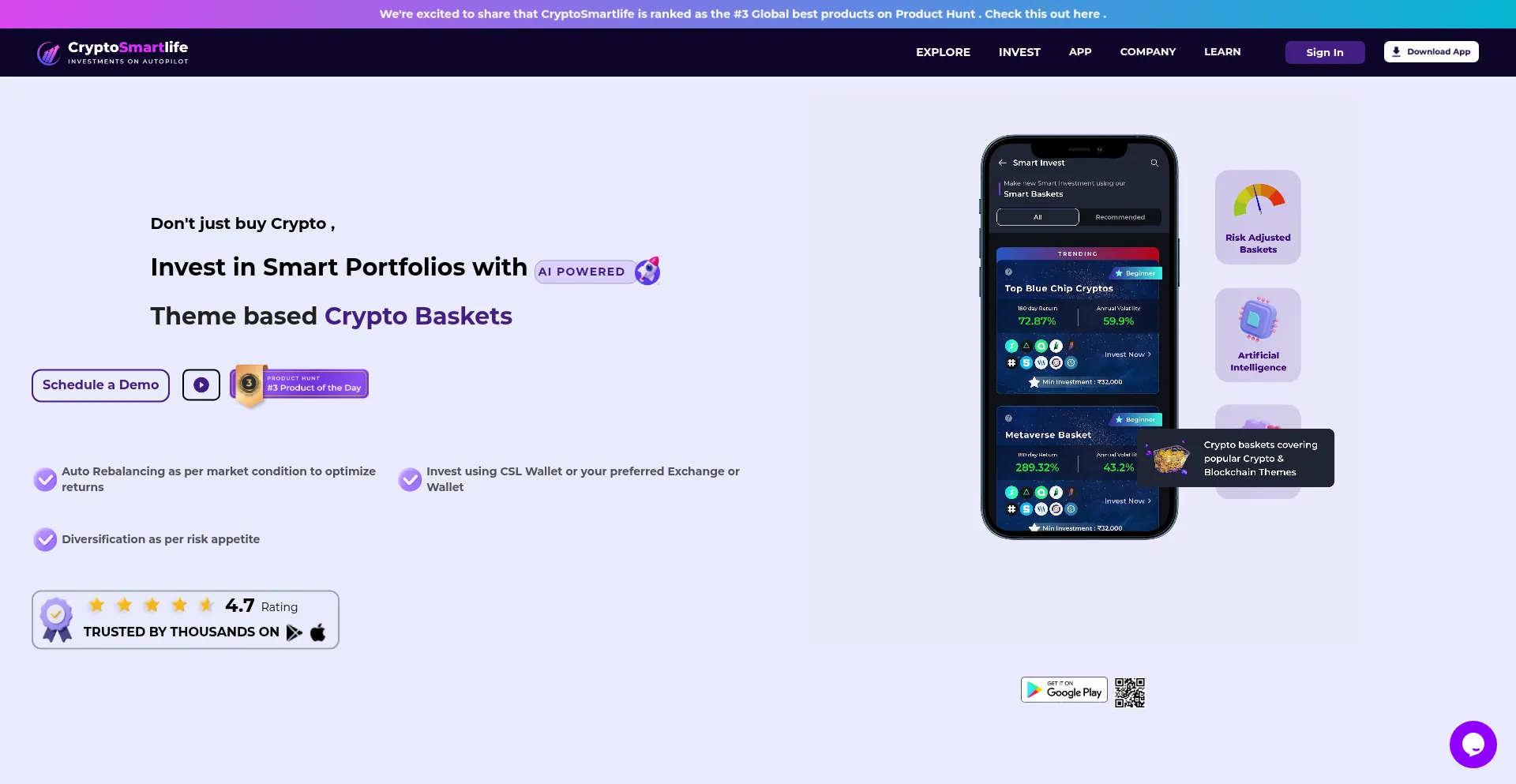Open the COMPANY menu
Image resolution: width=1516 pixels, height=784 pixels.
(1148, 52)
